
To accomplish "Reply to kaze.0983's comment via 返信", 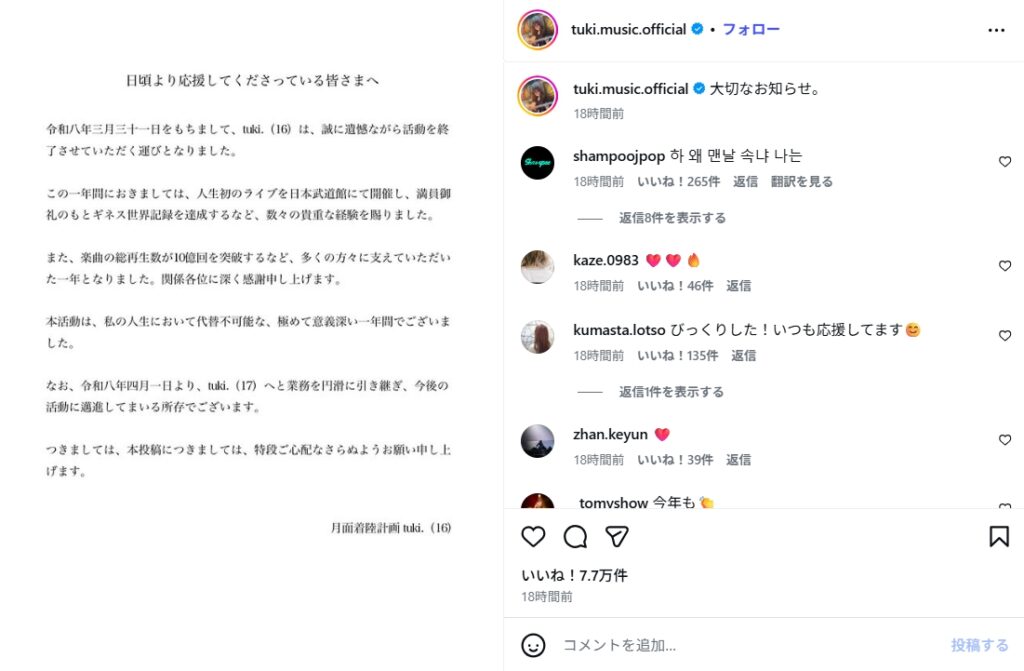I will pos(739,286).
